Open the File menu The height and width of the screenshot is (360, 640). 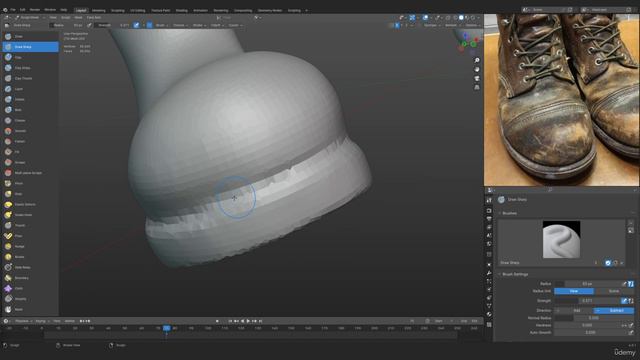tap(13, 10)
